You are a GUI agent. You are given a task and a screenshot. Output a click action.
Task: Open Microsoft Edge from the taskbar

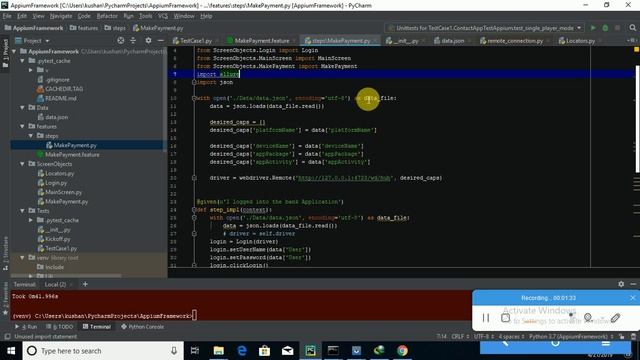[x=242, y=351]
